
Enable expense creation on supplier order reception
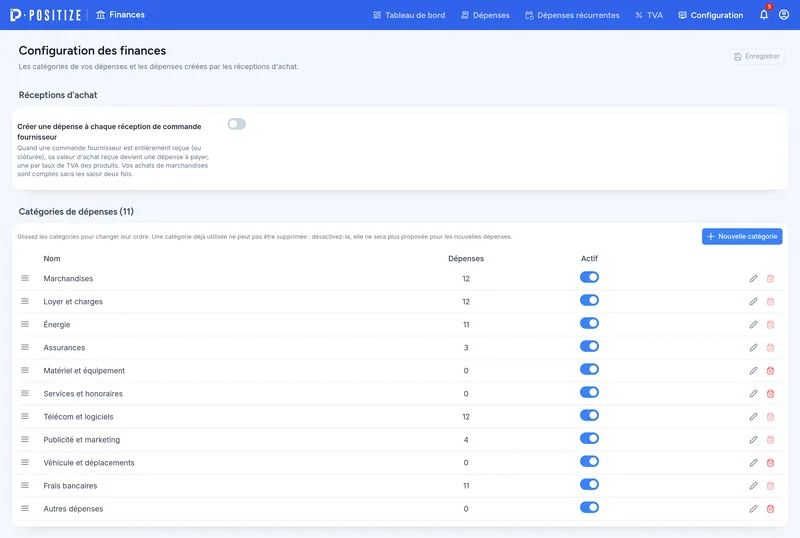[237, 124]
